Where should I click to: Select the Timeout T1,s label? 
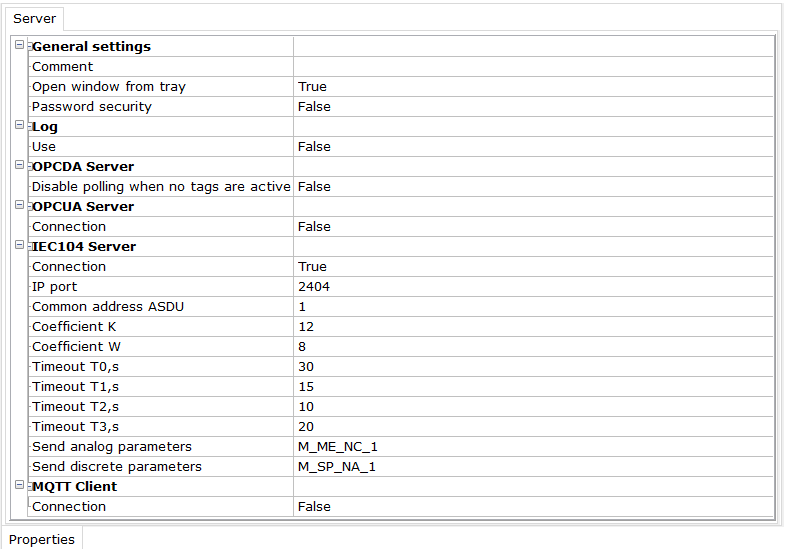pyautogui.click(x=76, y=387)
